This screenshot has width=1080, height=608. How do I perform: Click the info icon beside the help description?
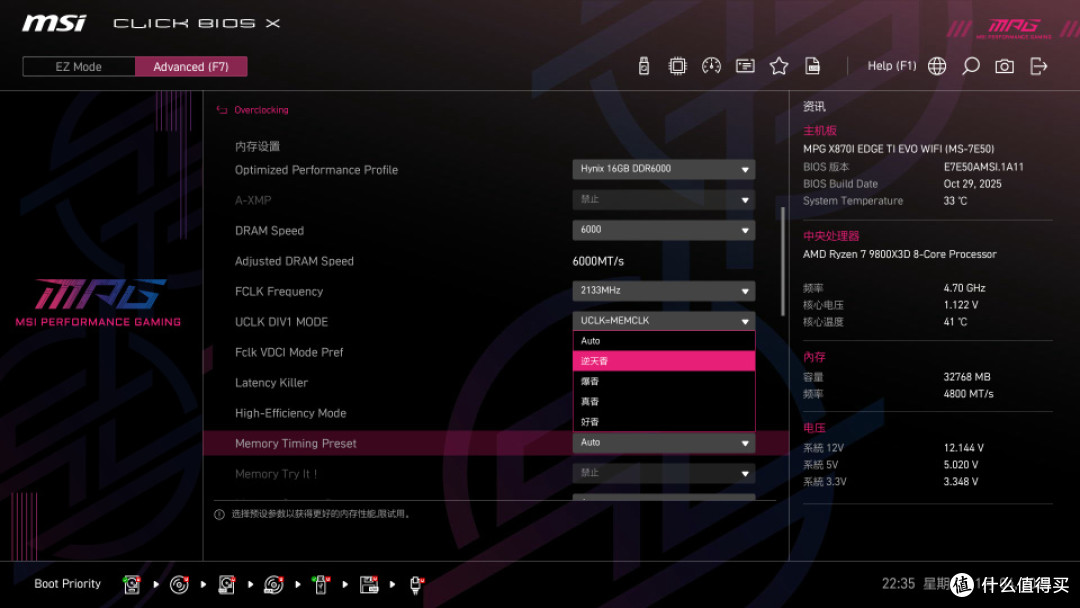click(x=219, y=514)
